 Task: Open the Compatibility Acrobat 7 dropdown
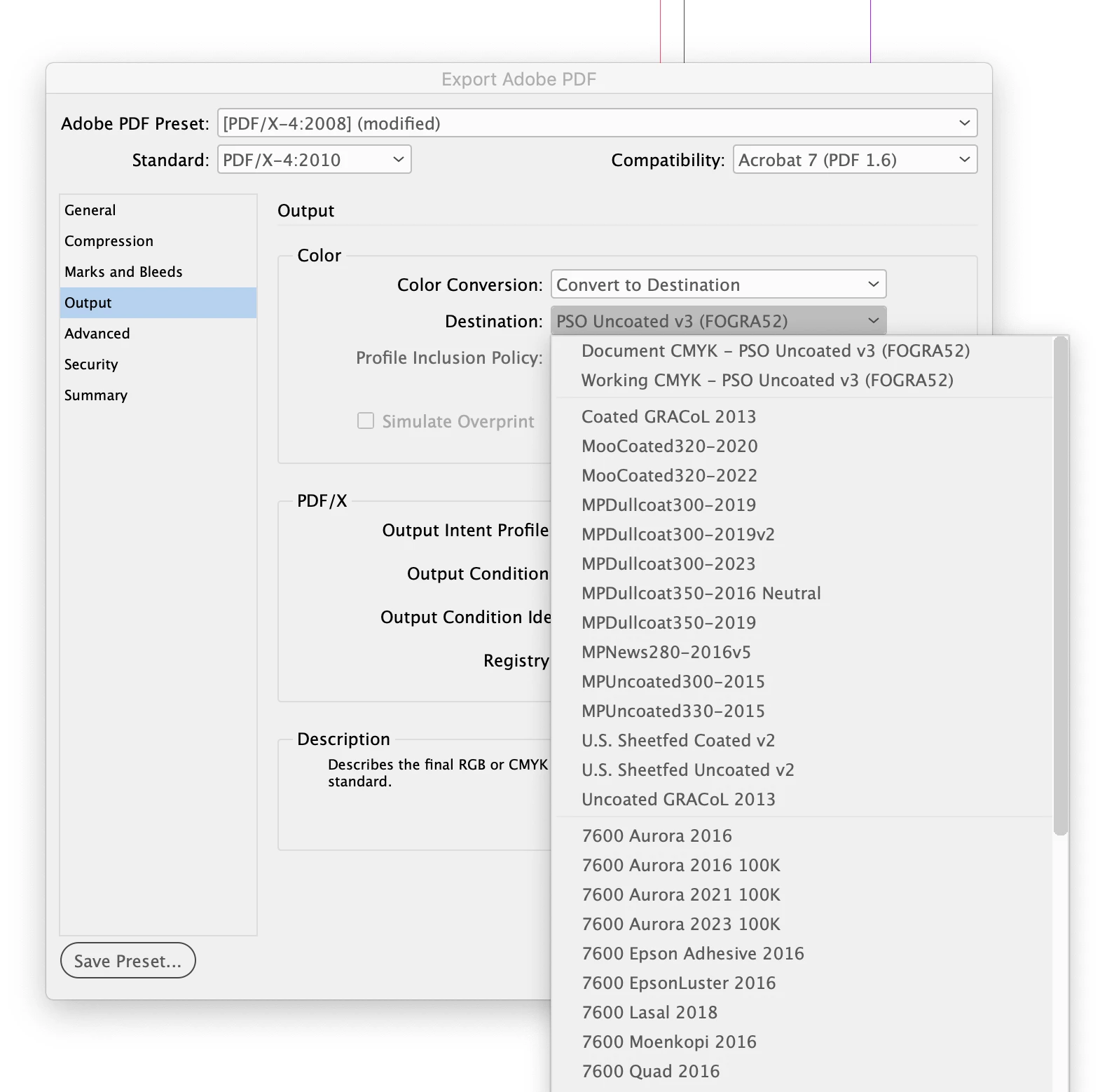pos(855,160)
